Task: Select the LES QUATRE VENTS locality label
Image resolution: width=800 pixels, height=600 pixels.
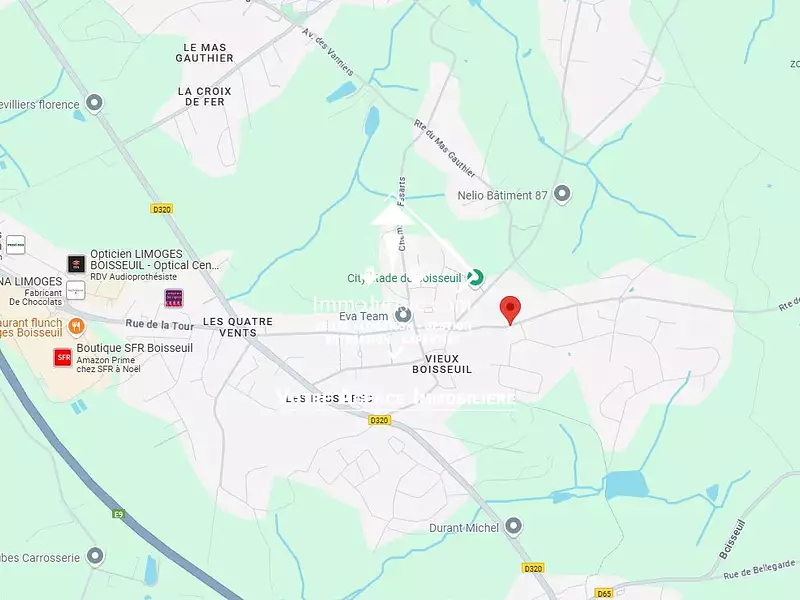Action: point(238,327)
